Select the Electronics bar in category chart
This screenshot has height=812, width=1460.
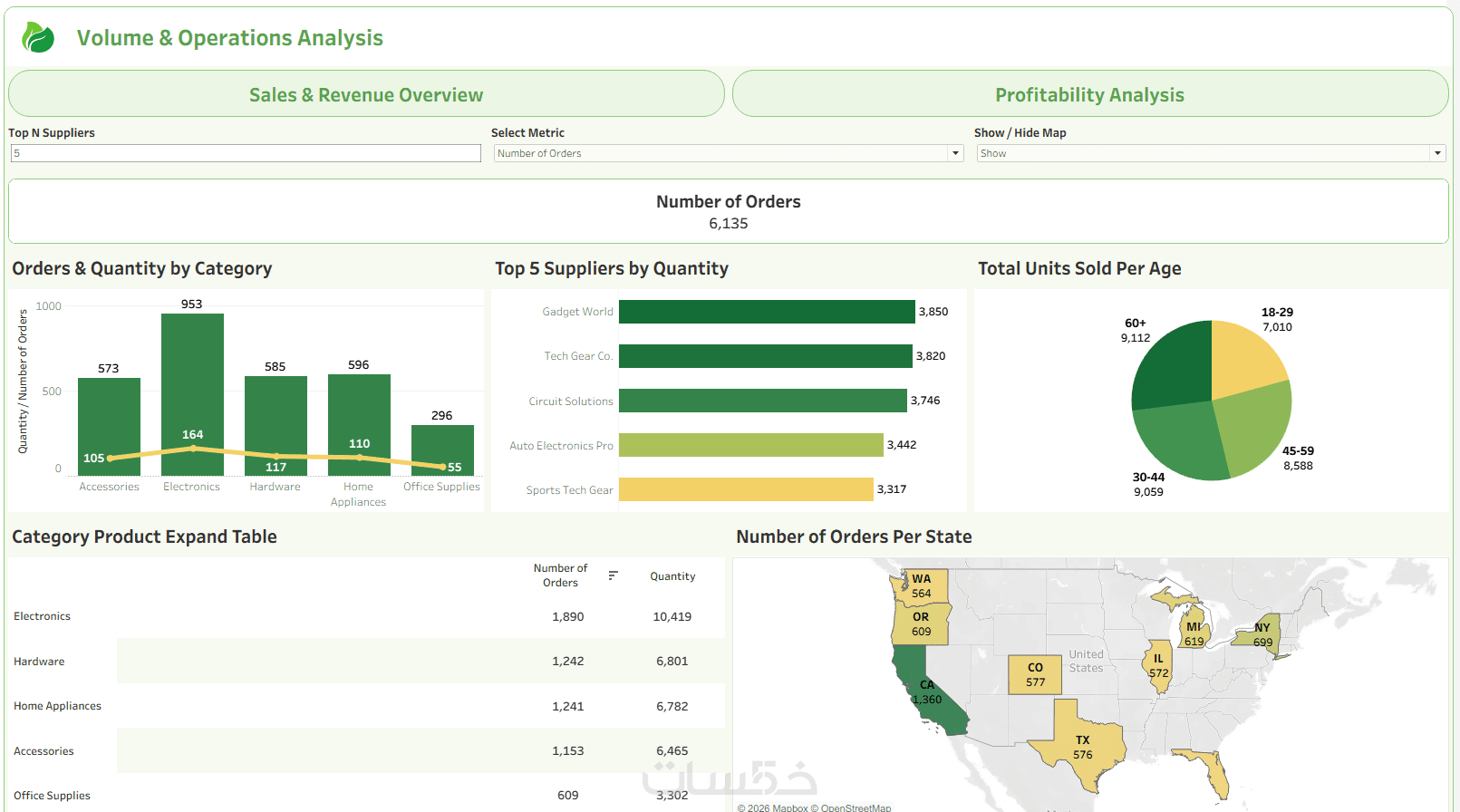coord(192,381)
